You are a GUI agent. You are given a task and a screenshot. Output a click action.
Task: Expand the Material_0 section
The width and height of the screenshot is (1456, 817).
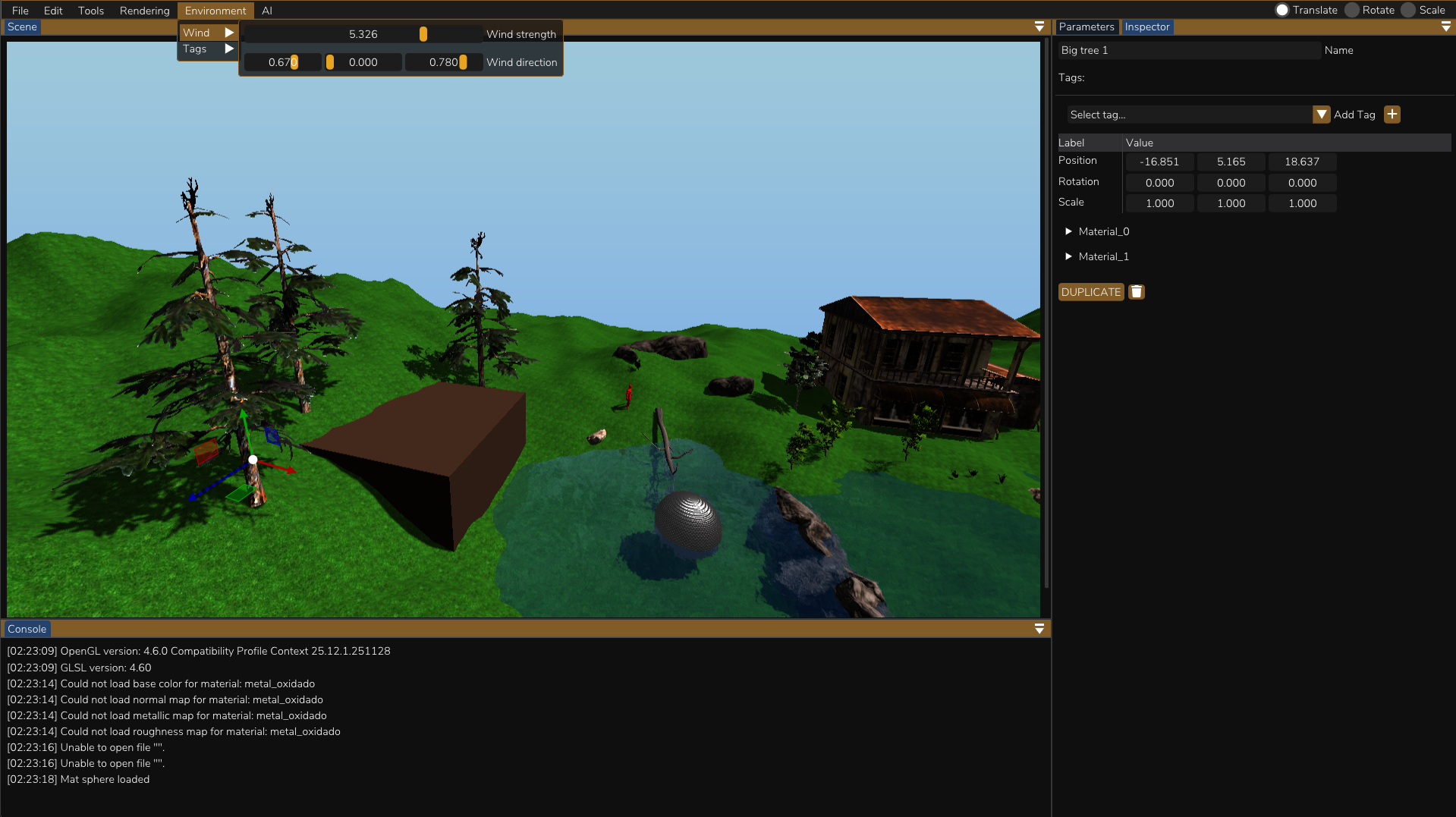pyautogui.click(x=1068, y=231)
